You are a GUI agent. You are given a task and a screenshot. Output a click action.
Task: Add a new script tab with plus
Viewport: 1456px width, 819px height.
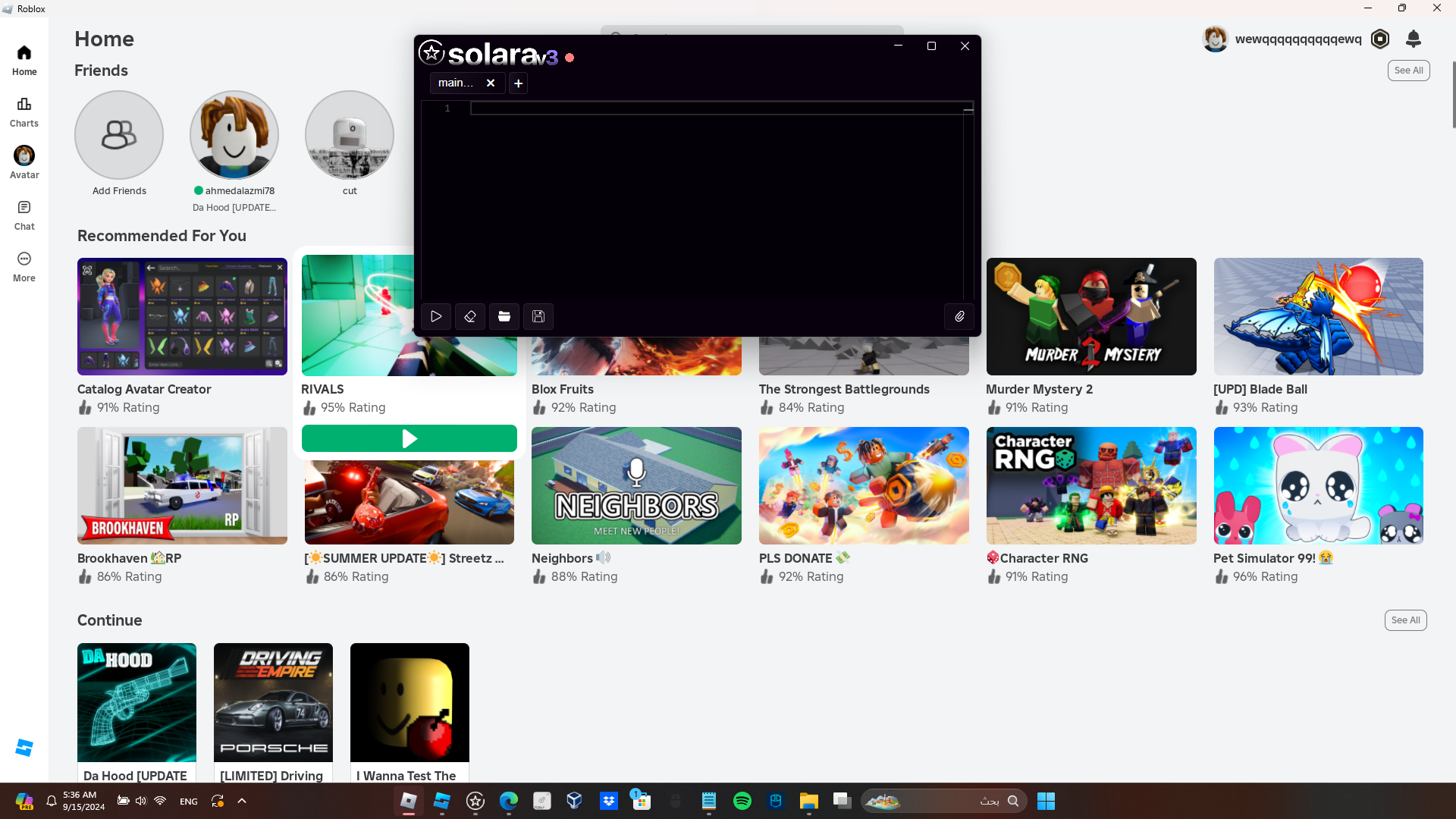click(x=519, y=83)
